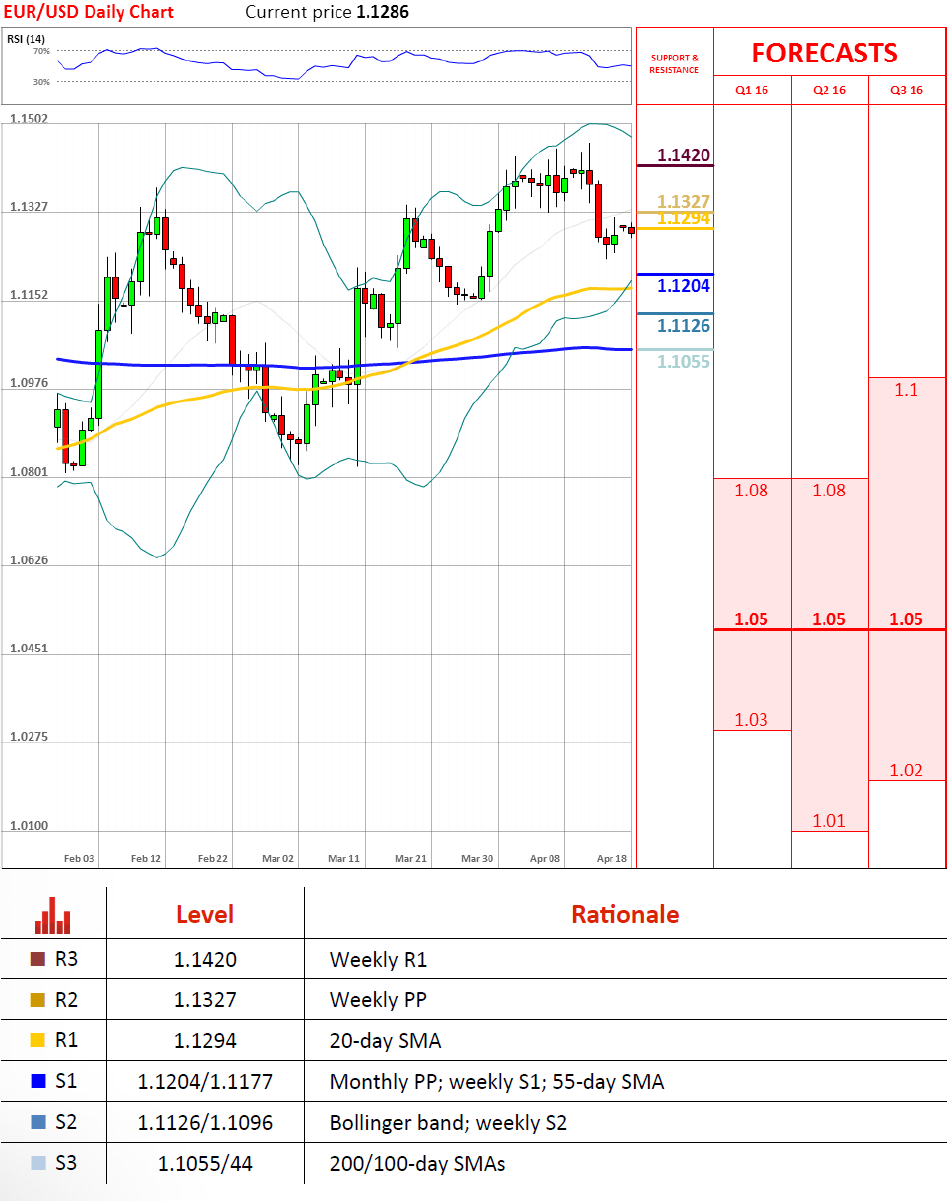Click the 1.0451 price axis label
The width and height of the screenshot is (952, 1201).
pos(29,648)
